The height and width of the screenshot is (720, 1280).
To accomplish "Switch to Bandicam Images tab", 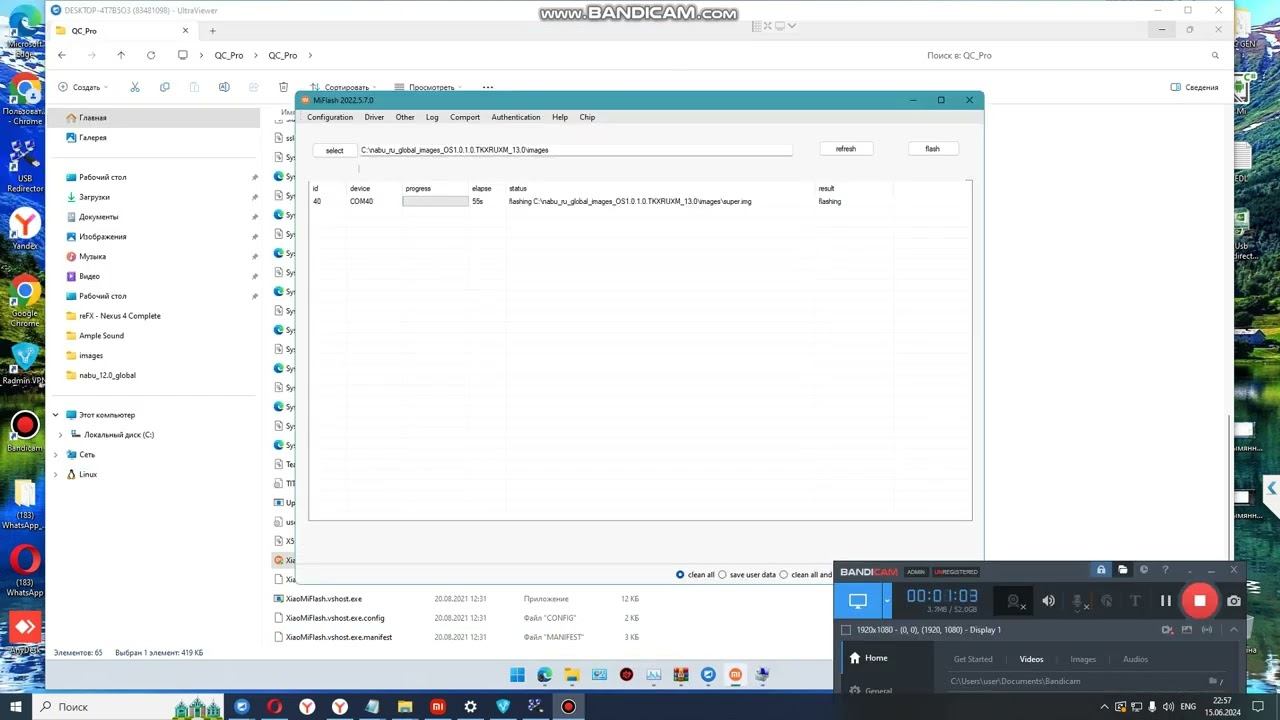I will 1083,659.
